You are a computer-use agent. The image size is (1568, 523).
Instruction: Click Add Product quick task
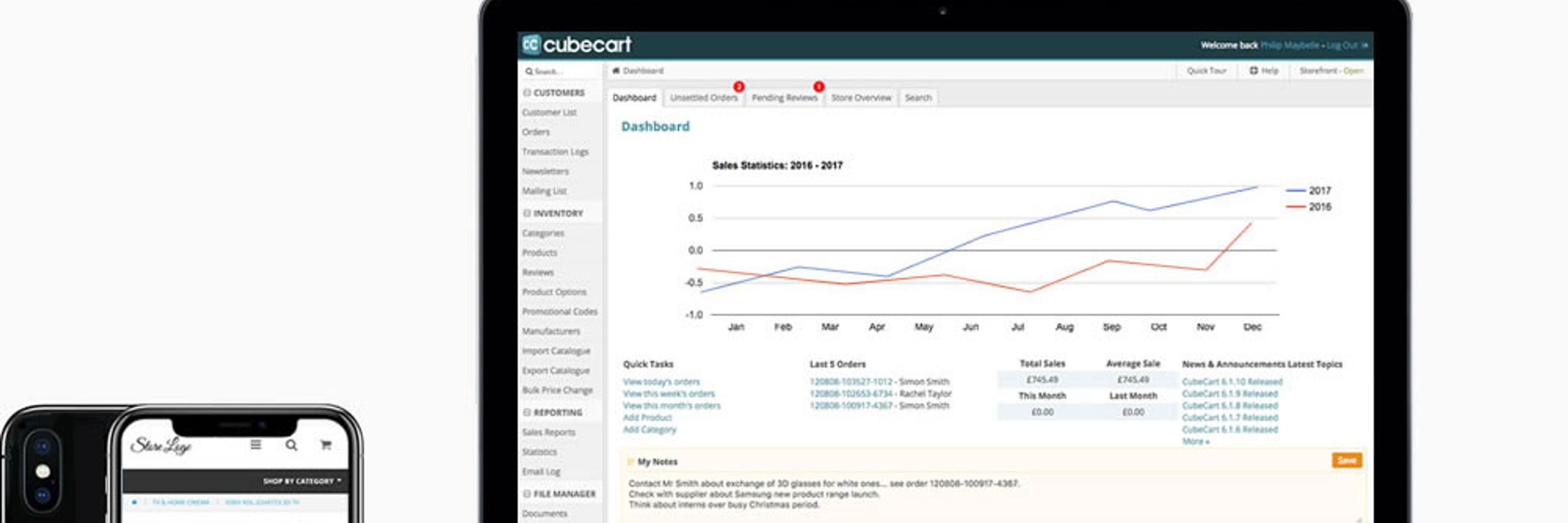tap(647, 418)
